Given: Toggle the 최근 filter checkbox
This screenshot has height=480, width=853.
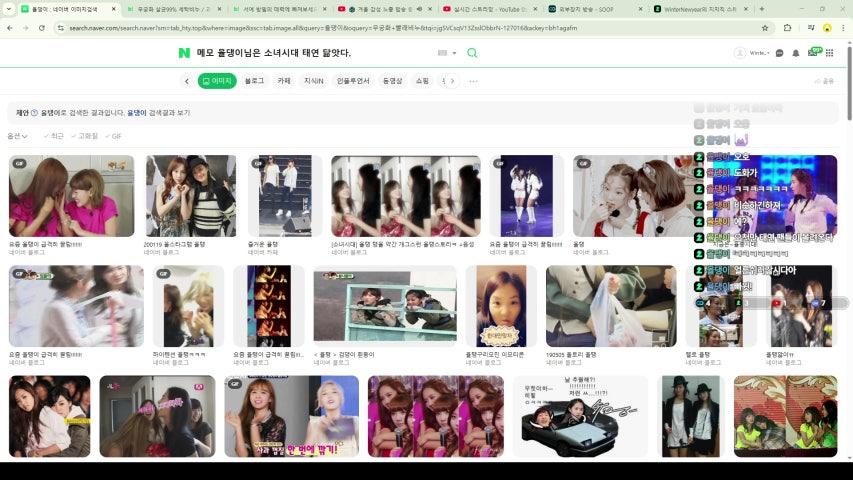Looking at the screenshot, I should click(x=53, y=136).
